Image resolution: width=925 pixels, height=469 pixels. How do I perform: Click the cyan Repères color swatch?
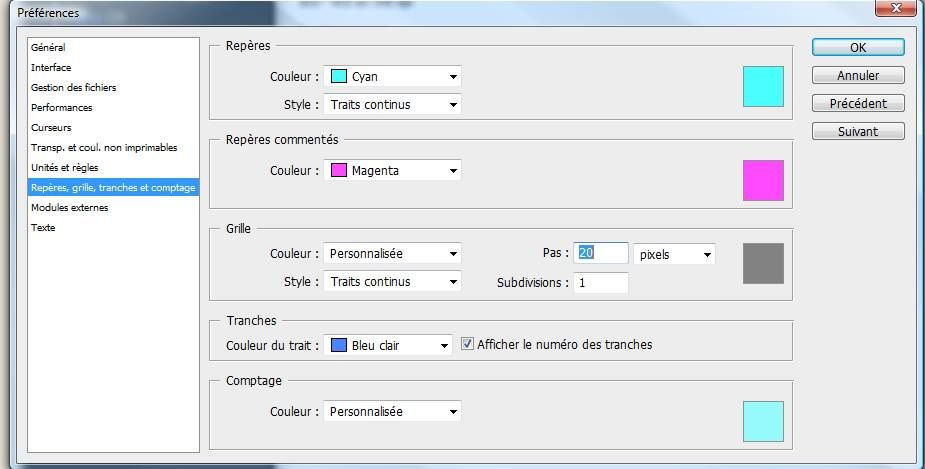[x=763, y=86]
